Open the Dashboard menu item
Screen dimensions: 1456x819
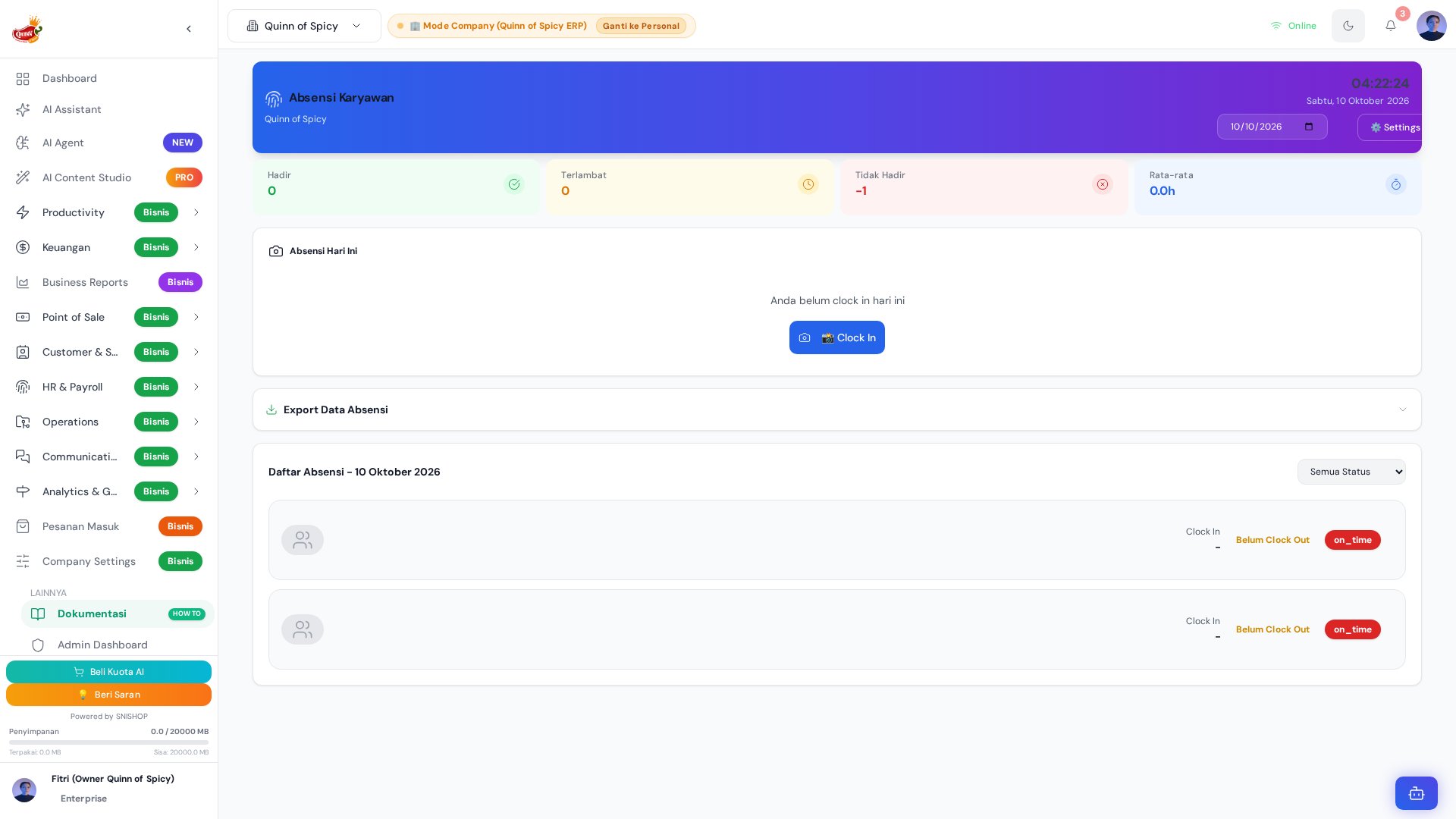coord(108,78)
